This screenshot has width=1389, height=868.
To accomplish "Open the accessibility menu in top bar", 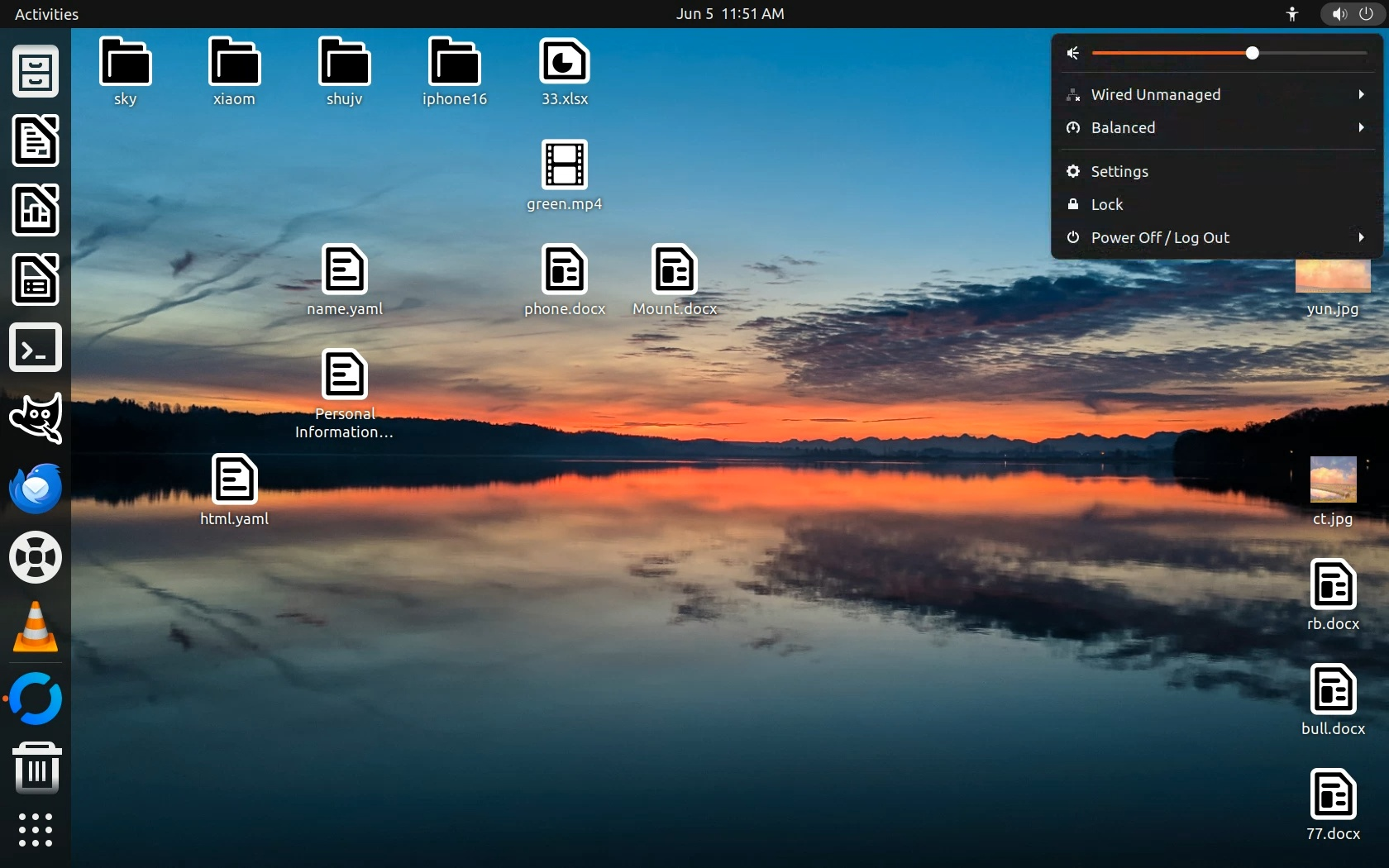I will [x=1292, y=14].
